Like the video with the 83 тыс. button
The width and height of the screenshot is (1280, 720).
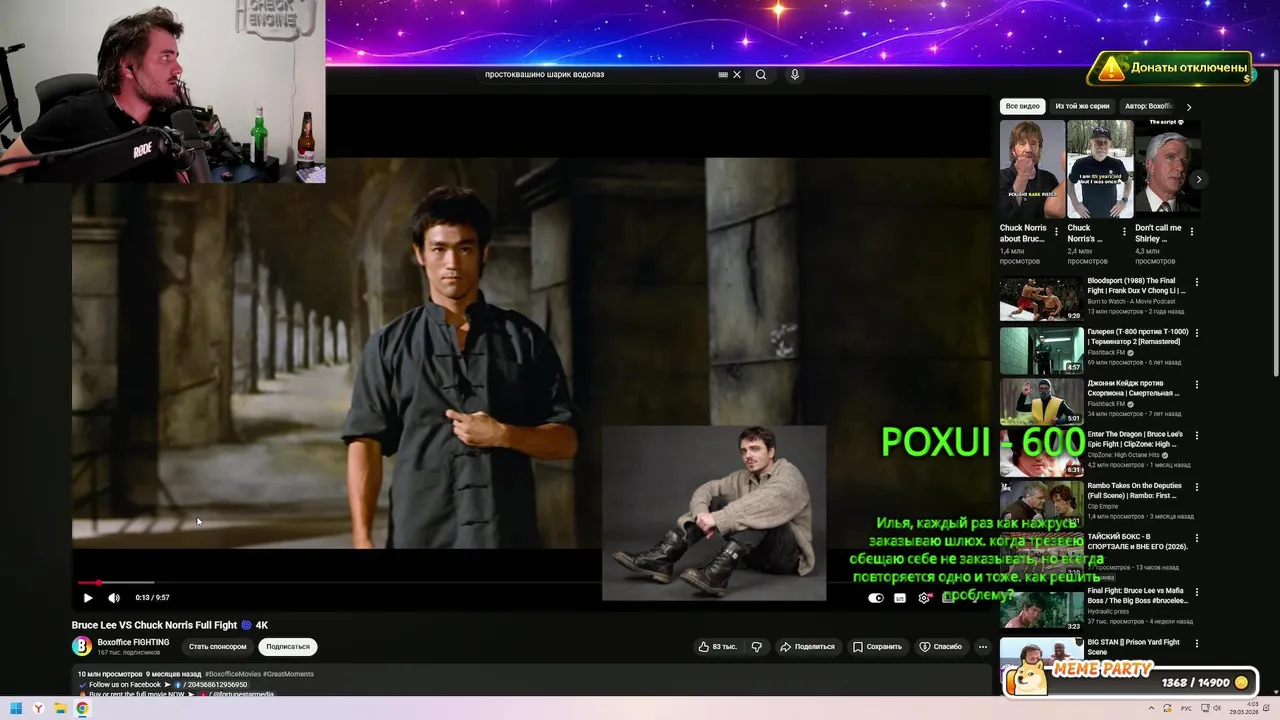tap(718, 647)
